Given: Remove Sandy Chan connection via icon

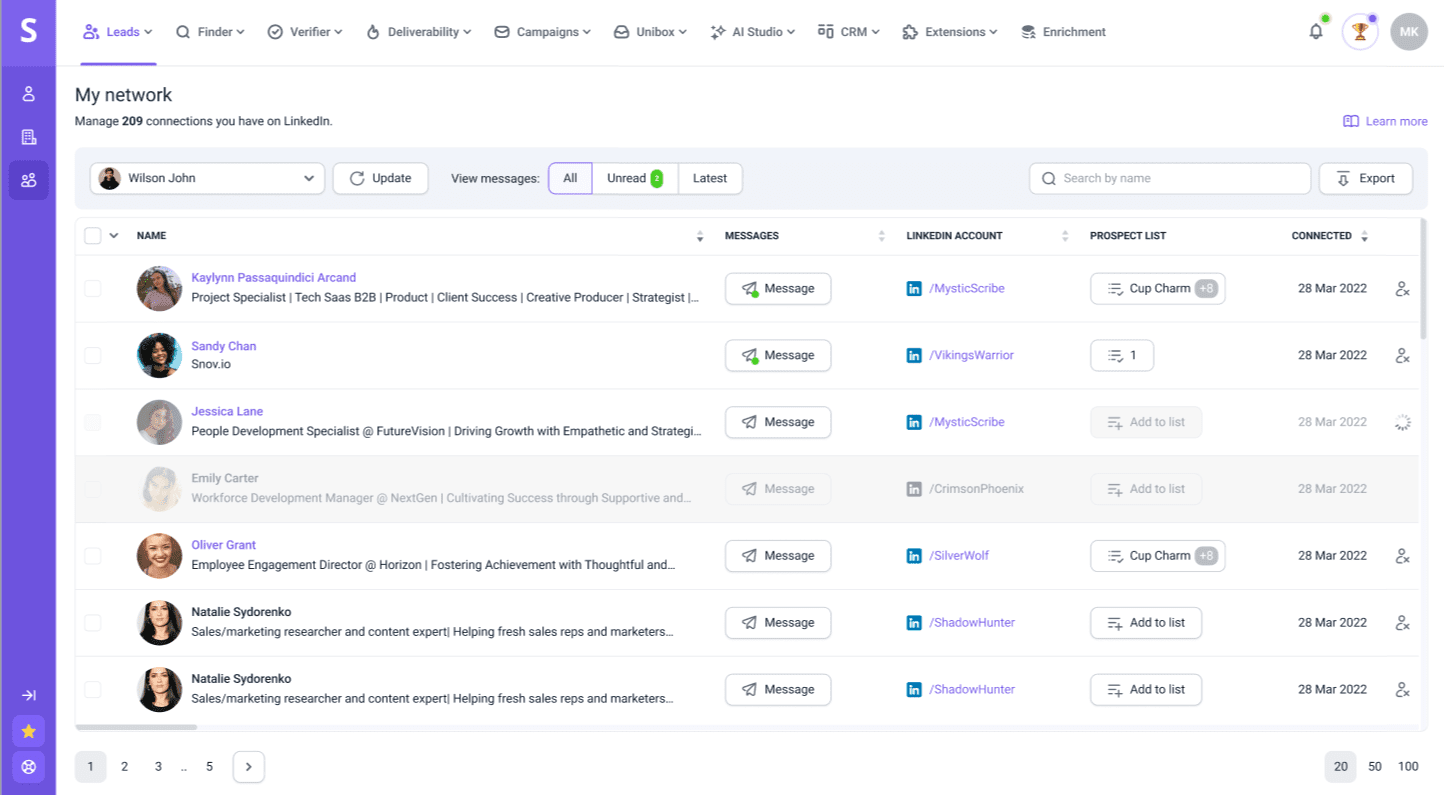Looking at the screenshot, I should pyautogui.click(x=1402, y=356).
